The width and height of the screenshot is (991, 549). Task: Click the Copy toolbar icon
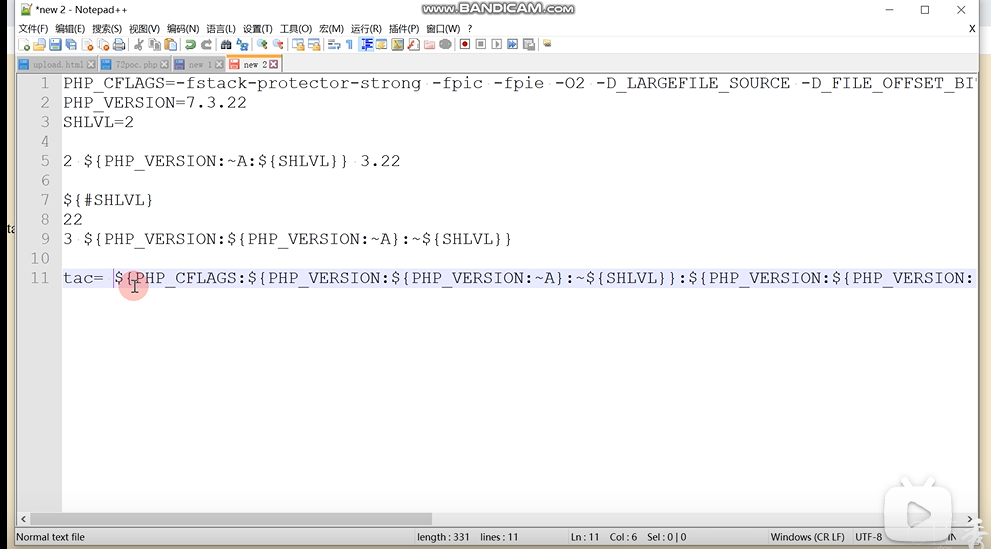tap(154, 44)
